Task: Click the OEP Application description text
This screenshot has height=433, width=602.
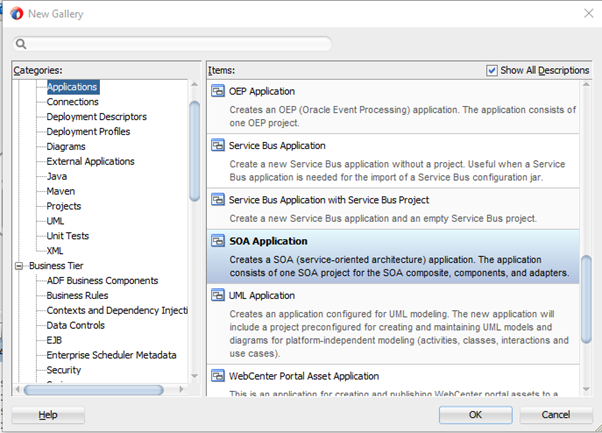Action: [x=403, y=116]
